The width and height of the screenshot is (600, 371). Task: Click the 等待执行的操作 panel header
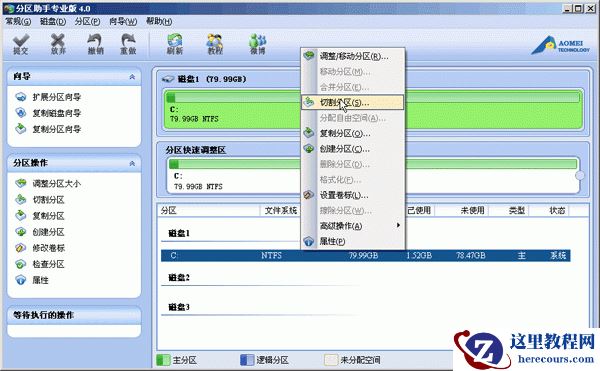pos(74,315)
